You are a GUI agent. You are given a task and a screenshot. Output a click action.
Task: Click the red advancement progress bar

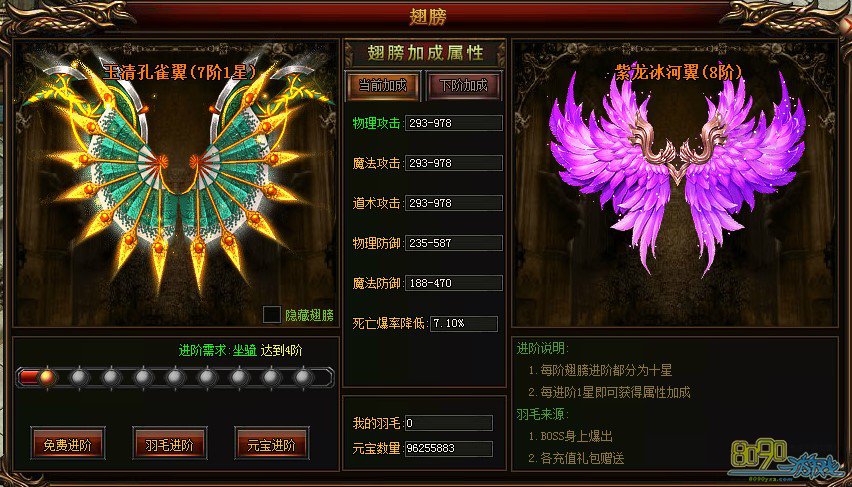point(175,377)
